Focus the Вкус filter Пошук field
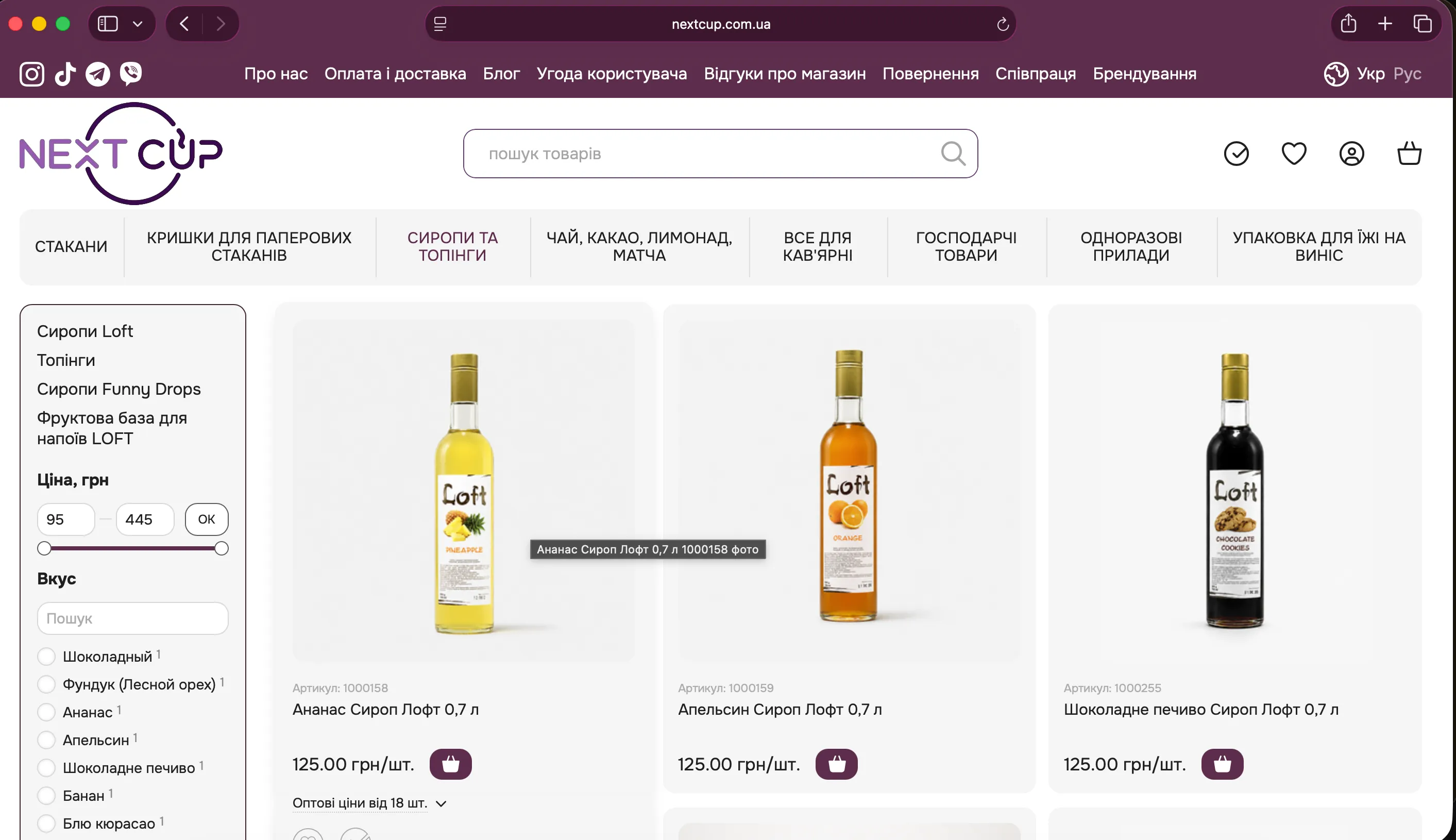 click(132, 618)
